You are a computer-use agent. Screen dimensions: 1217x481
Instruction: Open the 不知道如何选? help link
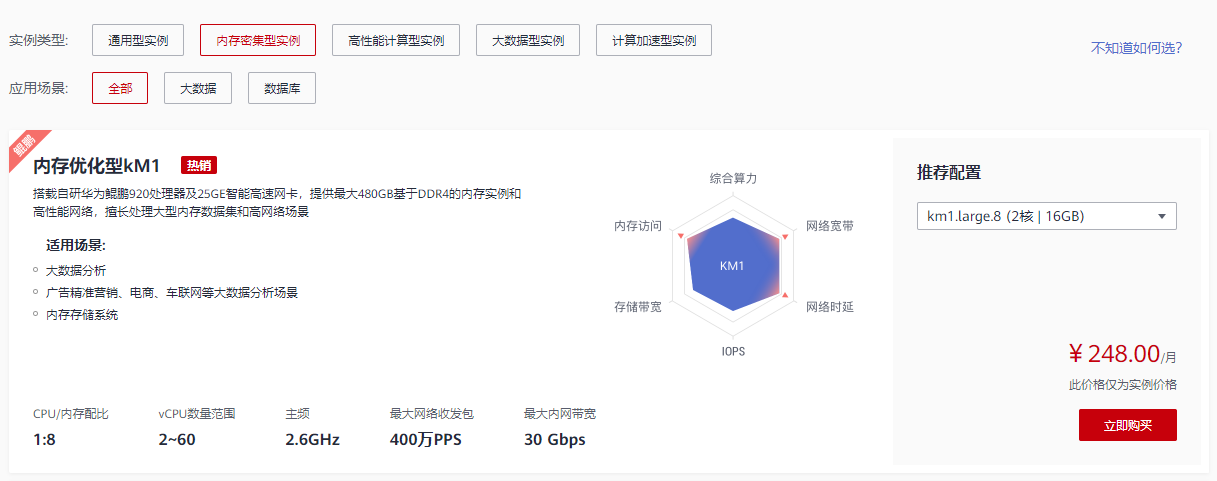(x=1136, y=47)
